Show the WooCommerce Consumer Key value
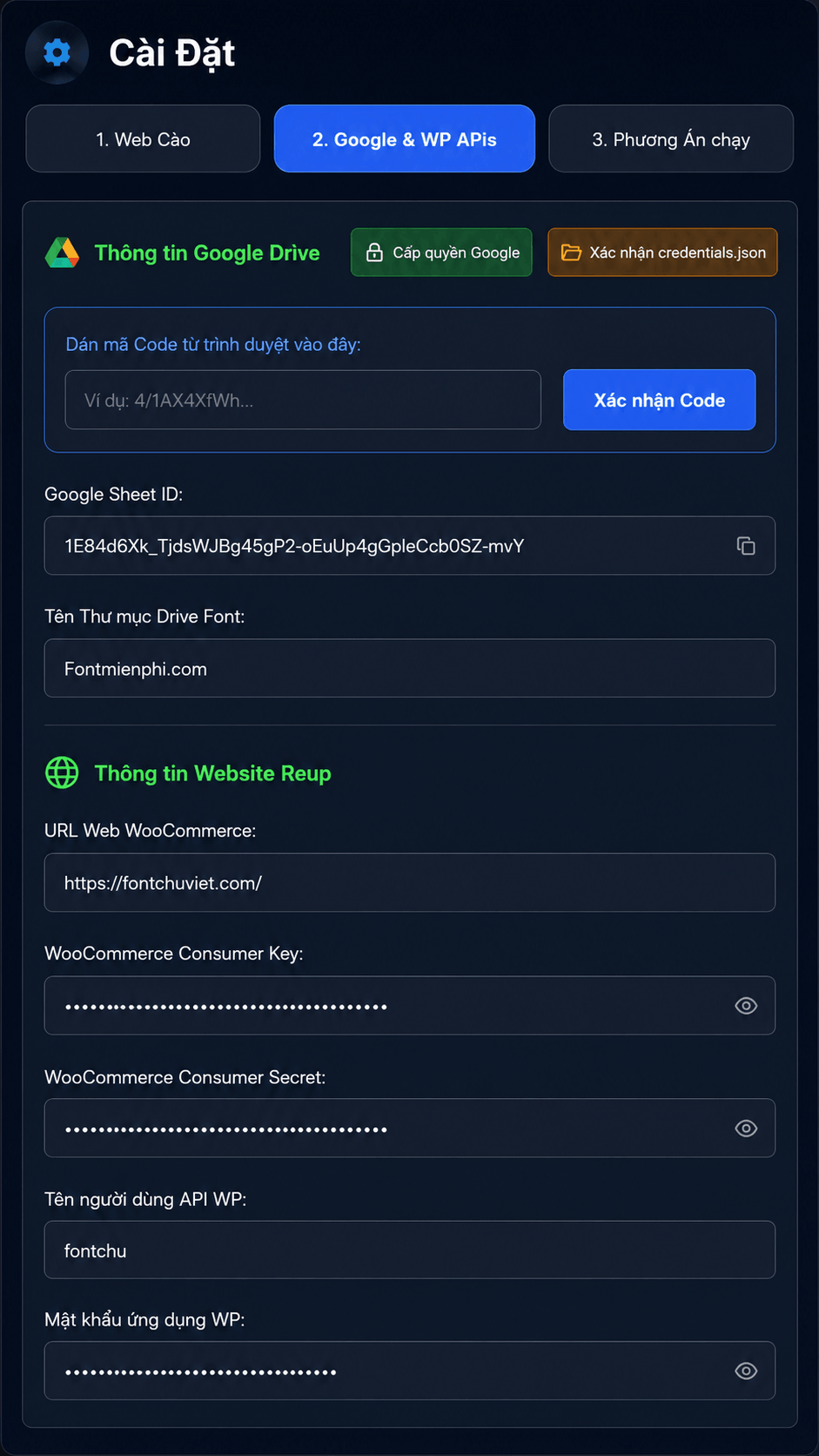The image size is (819, 1456). coord(746,1006)
